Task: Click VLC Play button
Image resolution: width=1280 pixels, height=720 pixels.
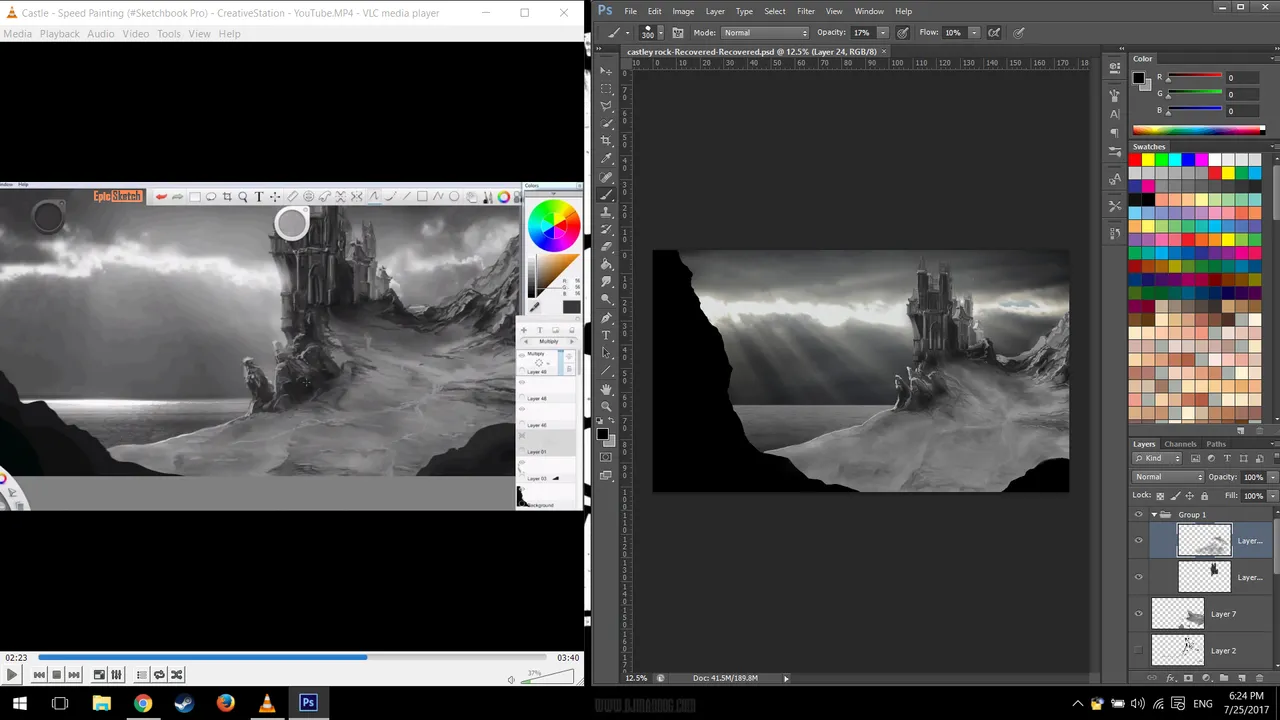Action: [12, 675]
